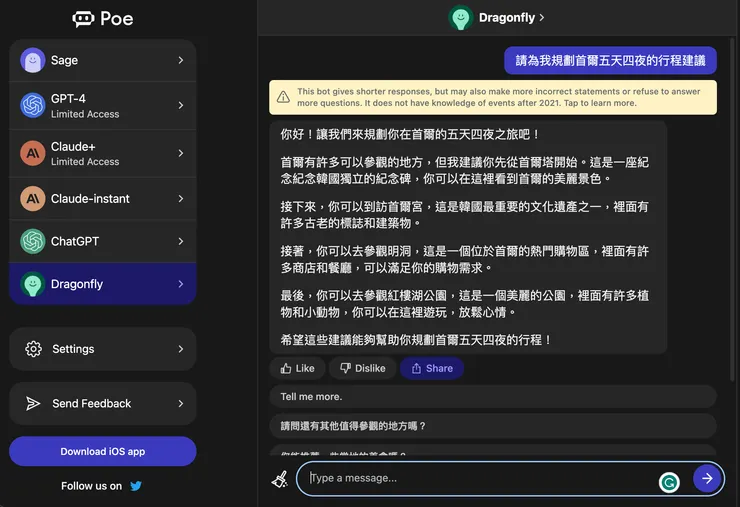Viewport: 740px width, 507px height.
Task: Share the Dragonfly response
Action: 432,368
